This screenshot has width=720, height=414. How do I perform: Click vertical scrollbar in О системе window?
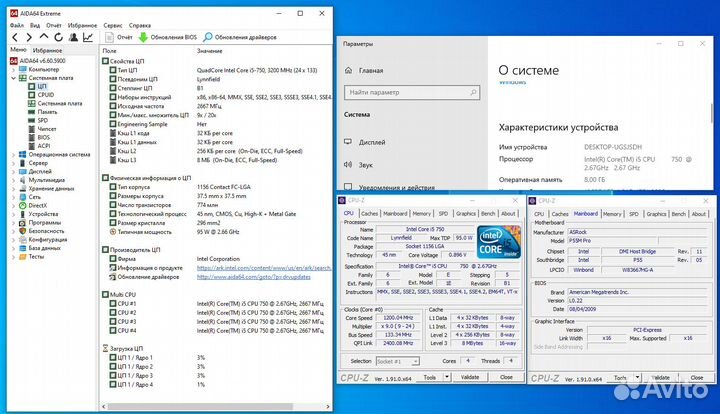pyautogui.click(x=712, y=113)
